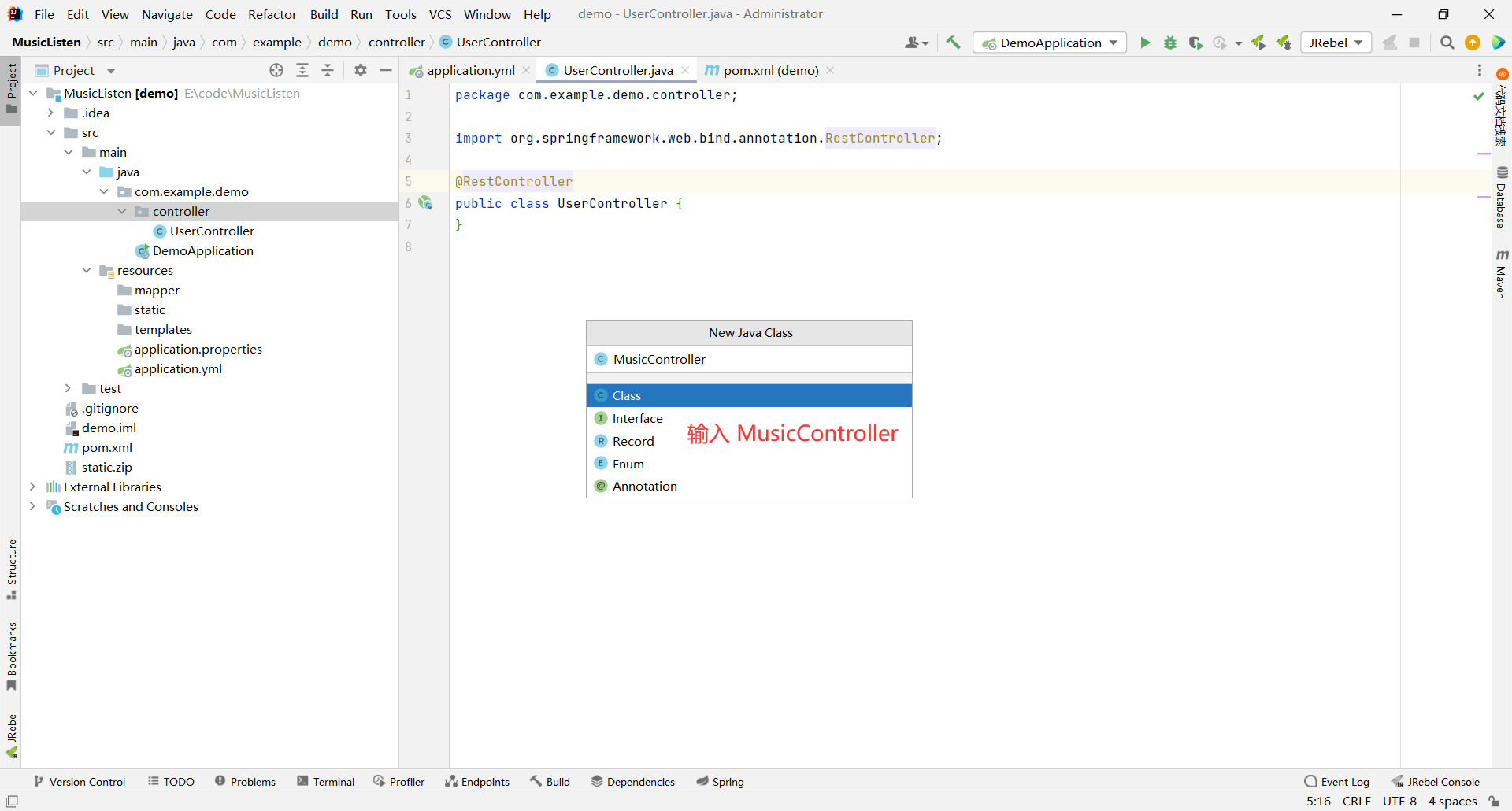Open the Database side panel
Screen dimensions: 1512x811
click(x=1502, y=198)
